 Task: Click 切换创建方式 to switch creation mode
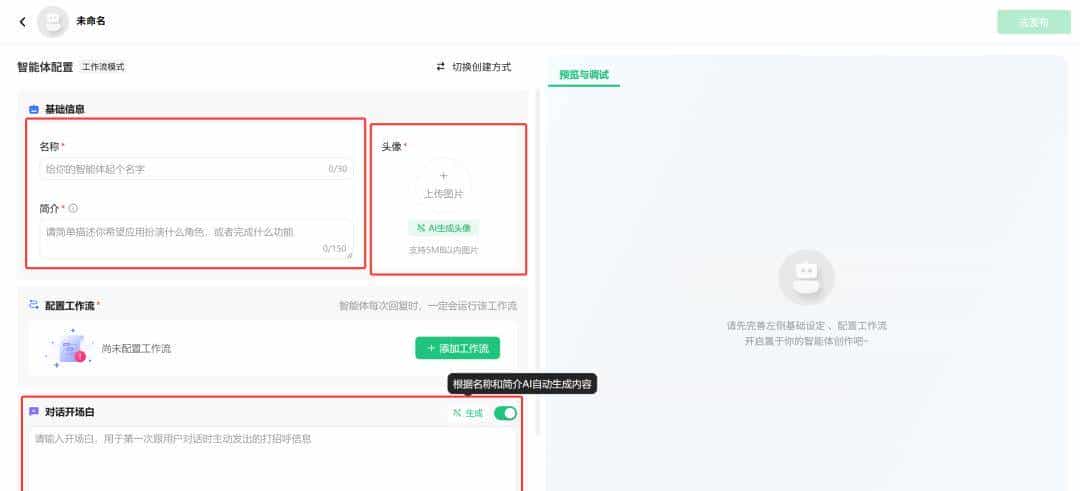pos(474,67)
